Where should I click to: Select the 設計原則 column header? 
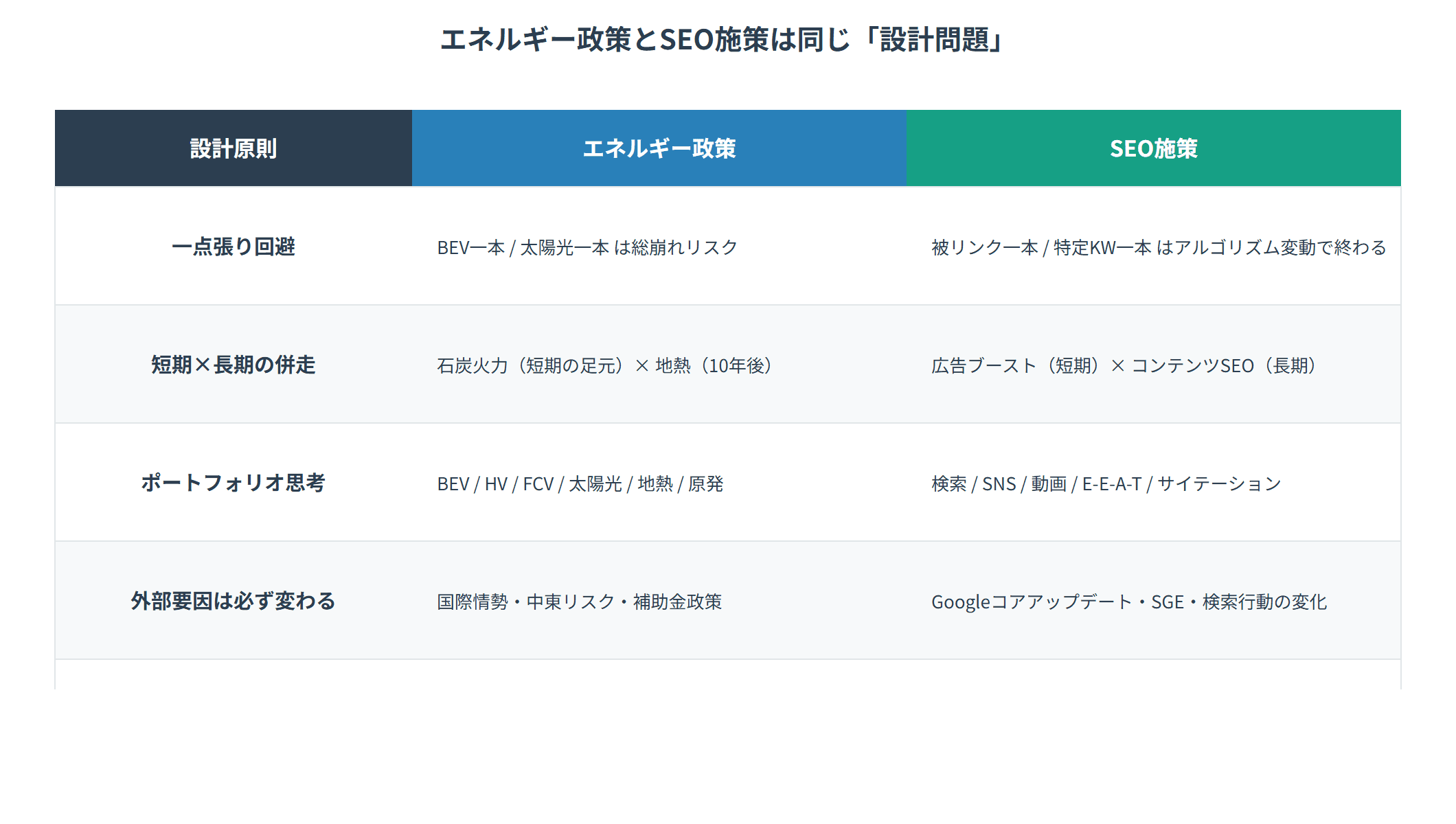[x=234, y=148]
